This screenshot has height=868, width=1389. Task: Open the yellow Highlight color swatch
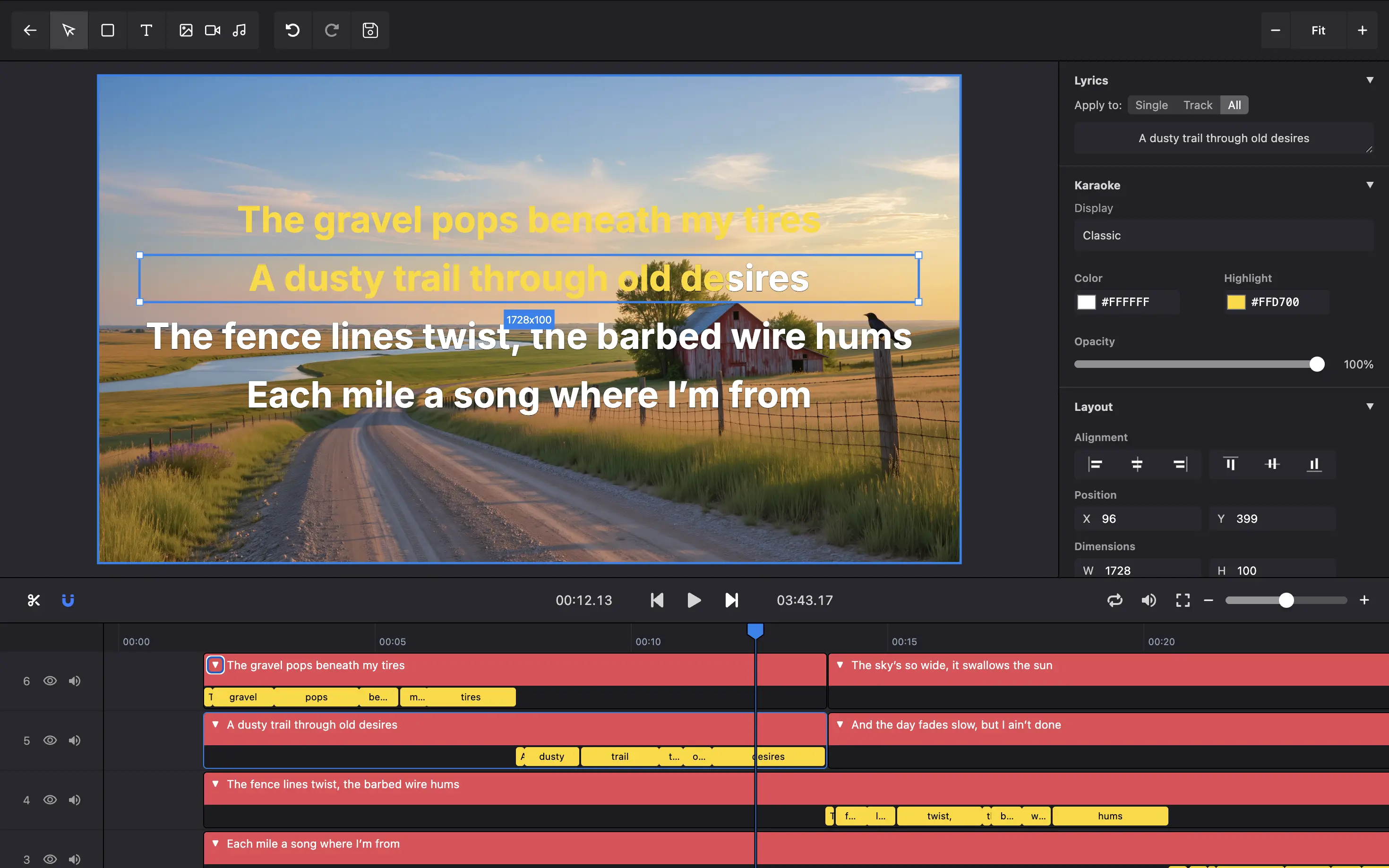point(1235,302)
